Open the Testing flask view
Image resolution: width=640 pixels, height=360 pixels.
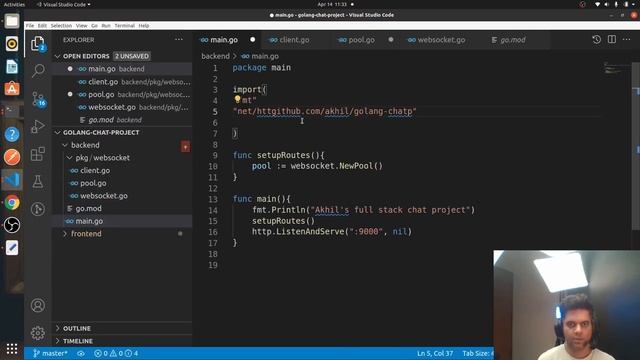pyautogui.click(x=38, y=182)
